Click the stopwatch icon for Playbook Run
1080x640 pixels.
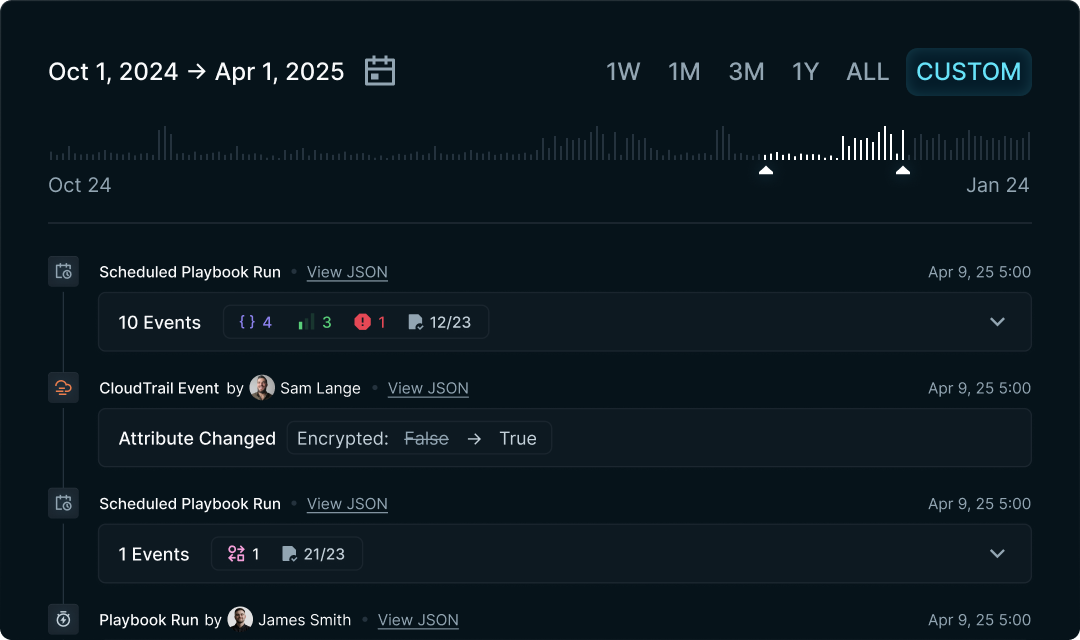click(63, 619)
